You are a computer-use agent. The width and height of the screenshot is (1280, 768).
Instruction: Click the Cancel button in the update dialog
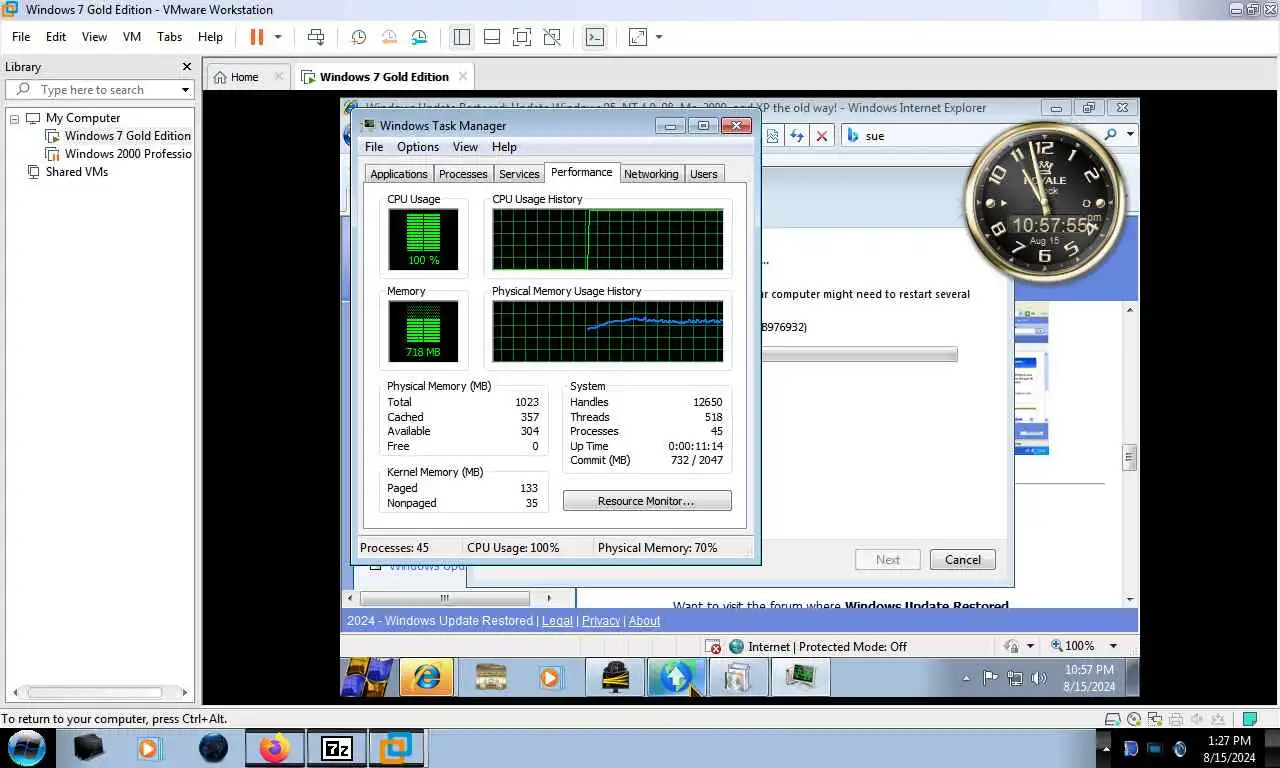coord(963,560)
